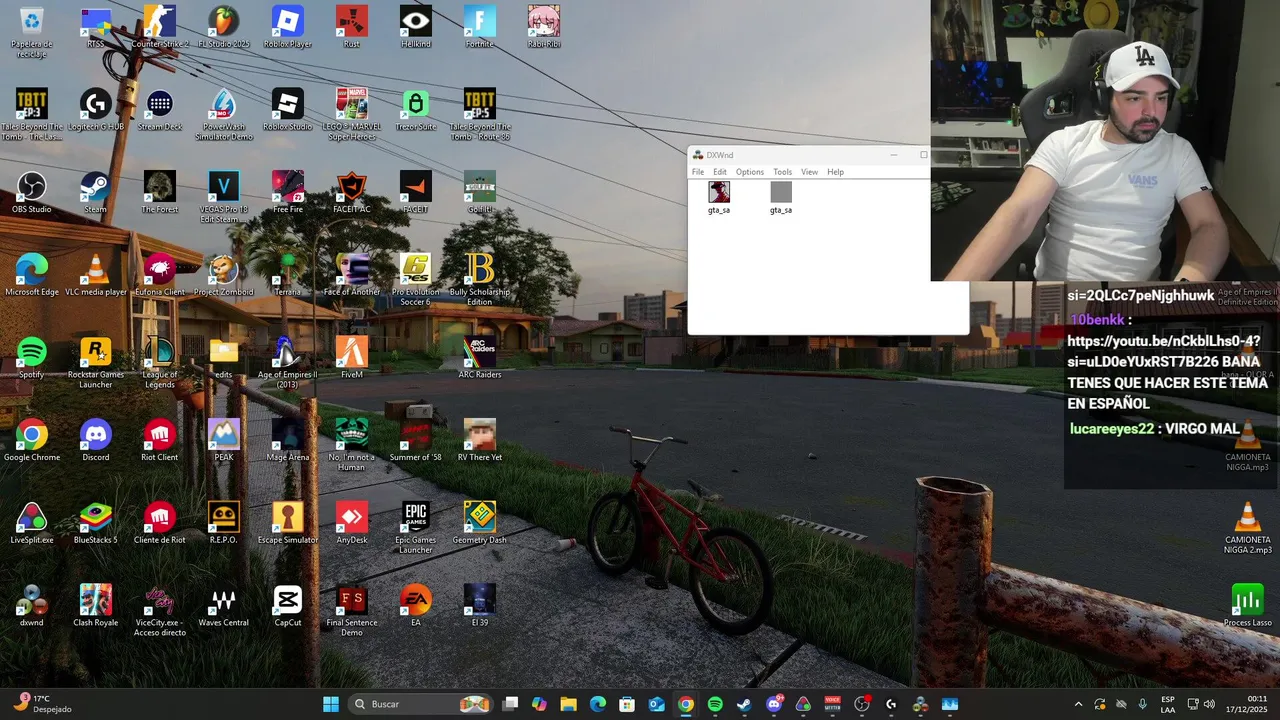Select the Geometry Dash icon
The image size is (1280, 720).
coord(480,523)
